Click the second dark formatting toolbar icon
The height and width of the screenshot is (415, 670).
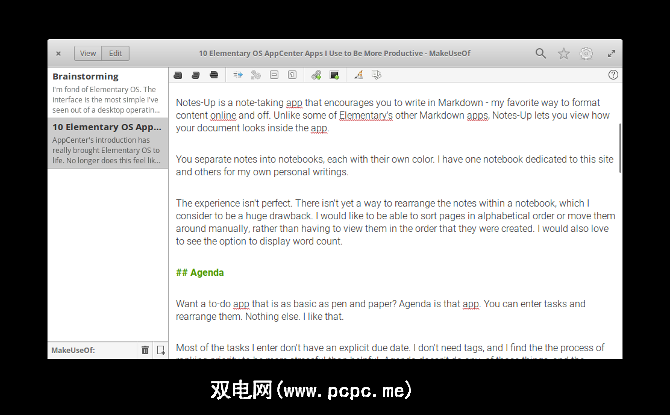coord(196,75)
